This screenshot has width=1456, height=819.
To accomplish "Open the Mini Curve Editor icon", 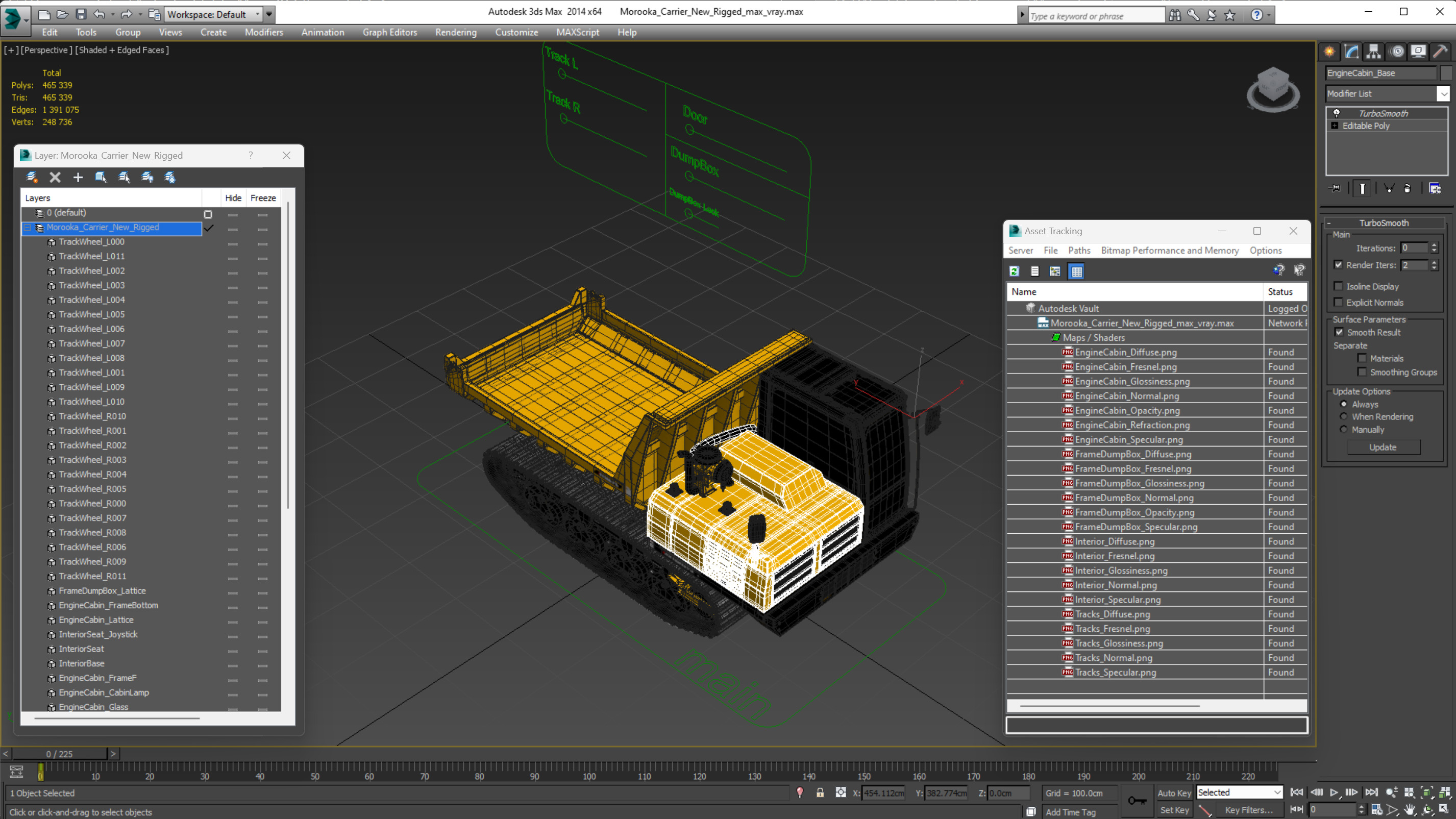I will click(16, 772).
